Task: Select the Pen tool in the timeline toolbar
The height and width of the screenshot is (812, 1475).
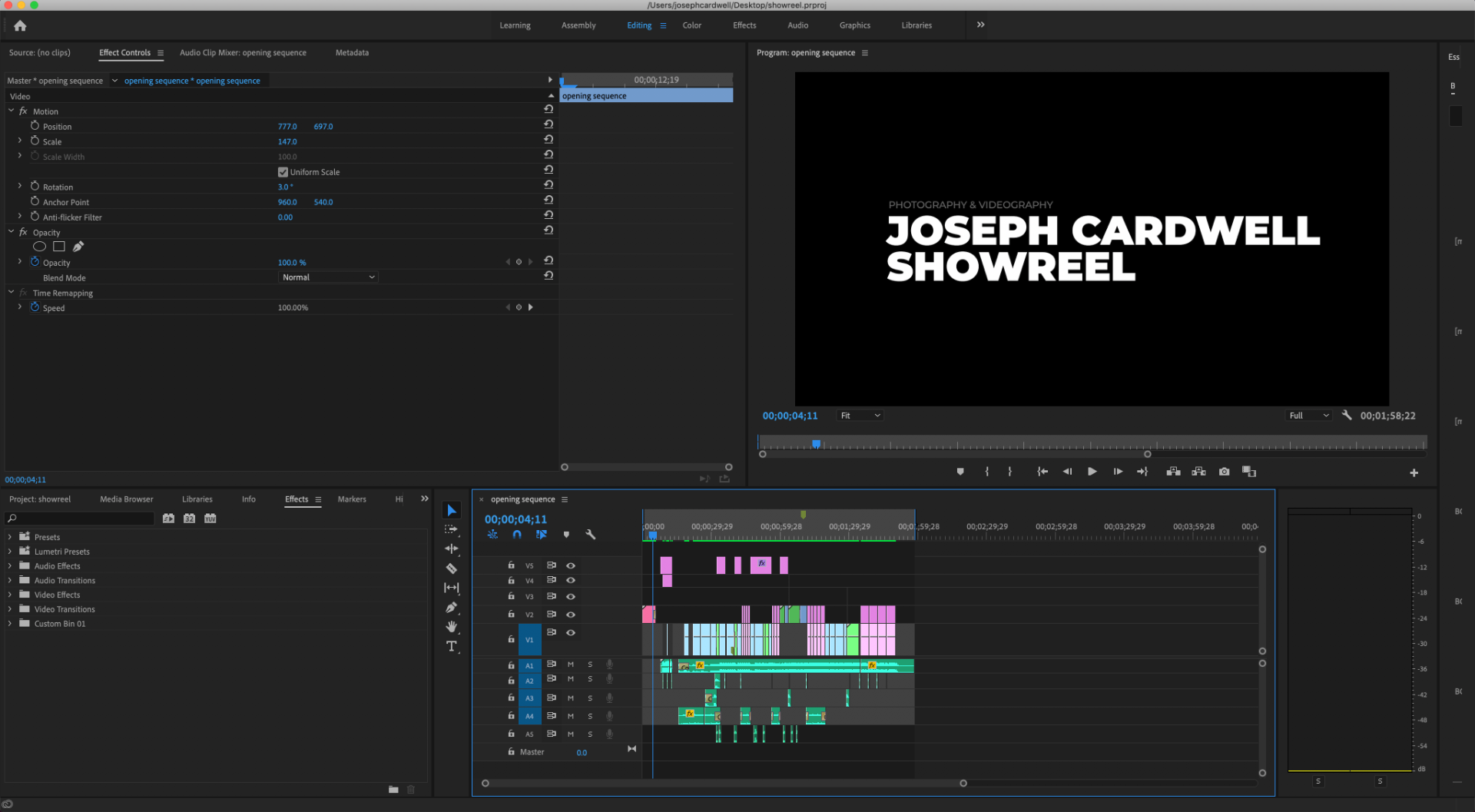Action: pos(452,607)
